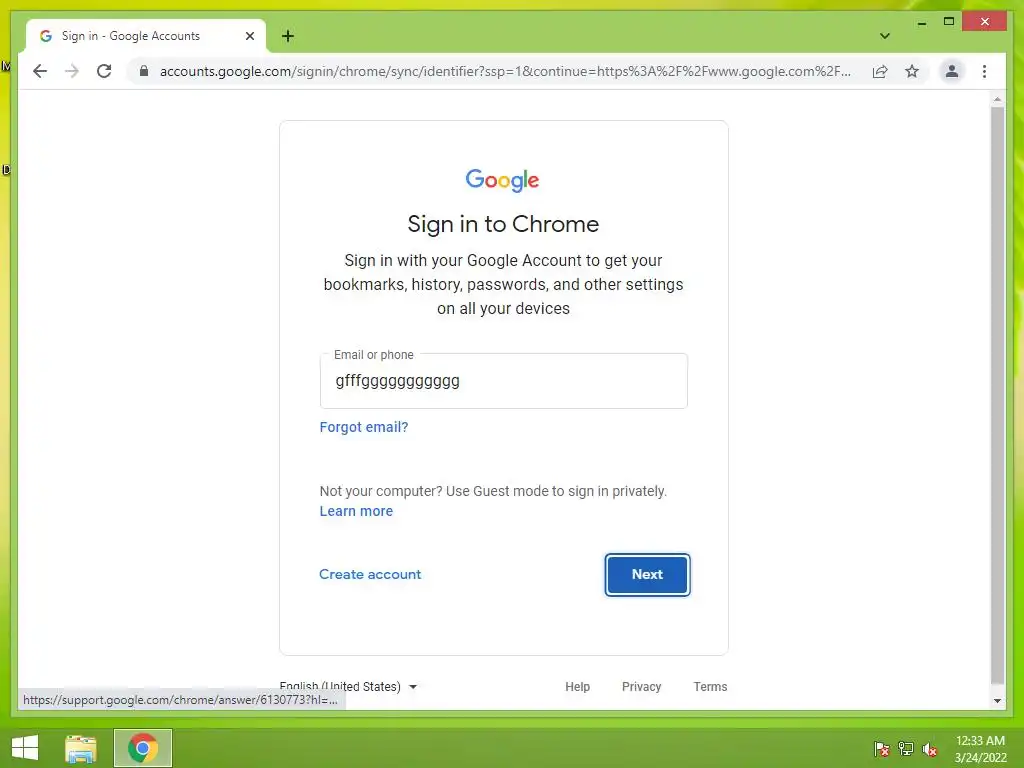
Task: Open the Learn more link
Action: (x=356, y=511)
